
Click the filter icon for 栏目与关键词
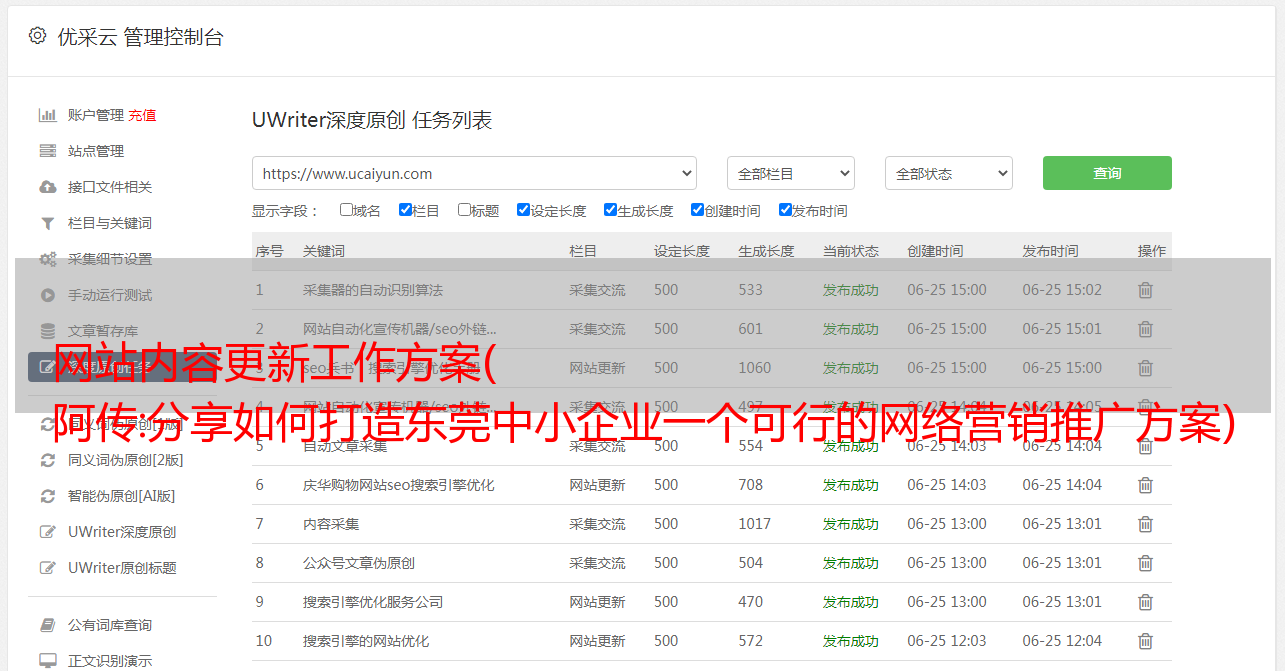point(47,223)
